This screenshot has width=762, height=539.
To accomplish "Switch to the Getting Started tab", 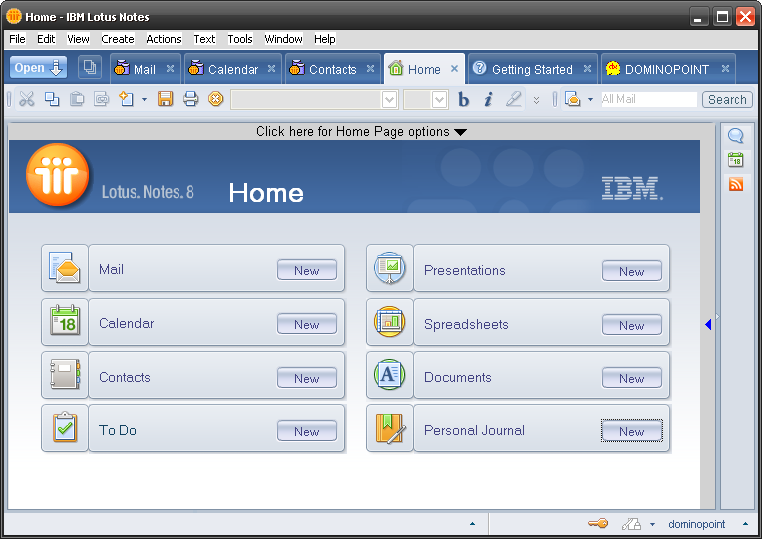I will 532,69.
